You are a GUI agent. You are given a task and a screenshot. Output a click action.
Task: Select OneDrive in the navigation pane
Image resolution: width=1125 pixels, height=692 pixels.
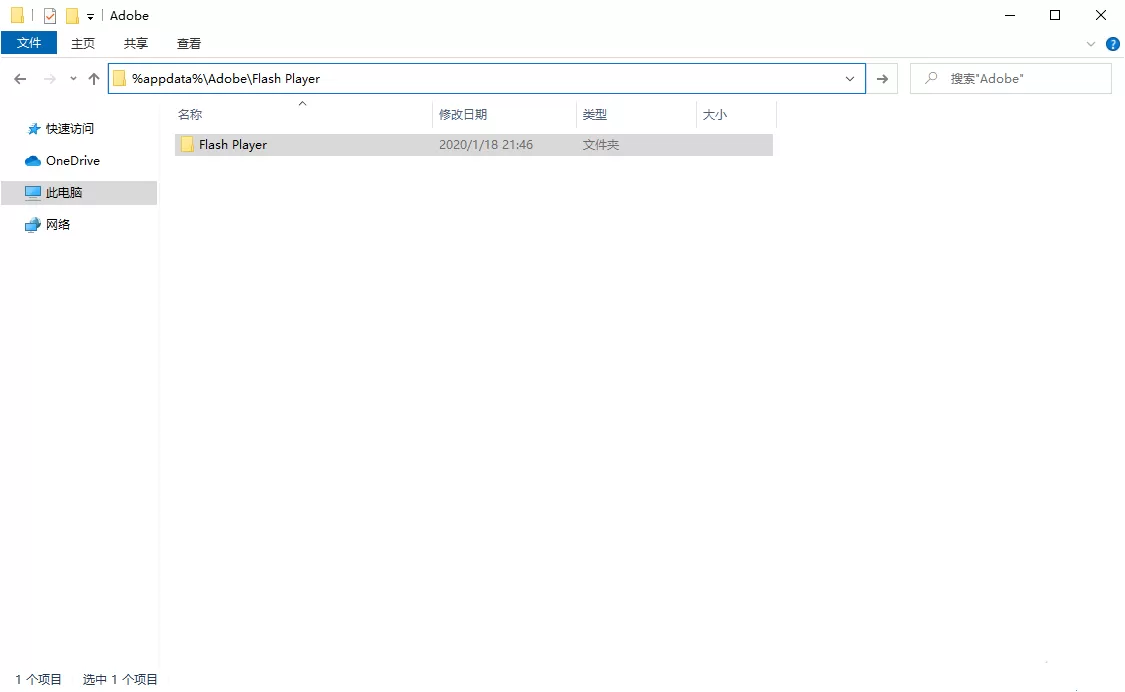click(72, 161)
